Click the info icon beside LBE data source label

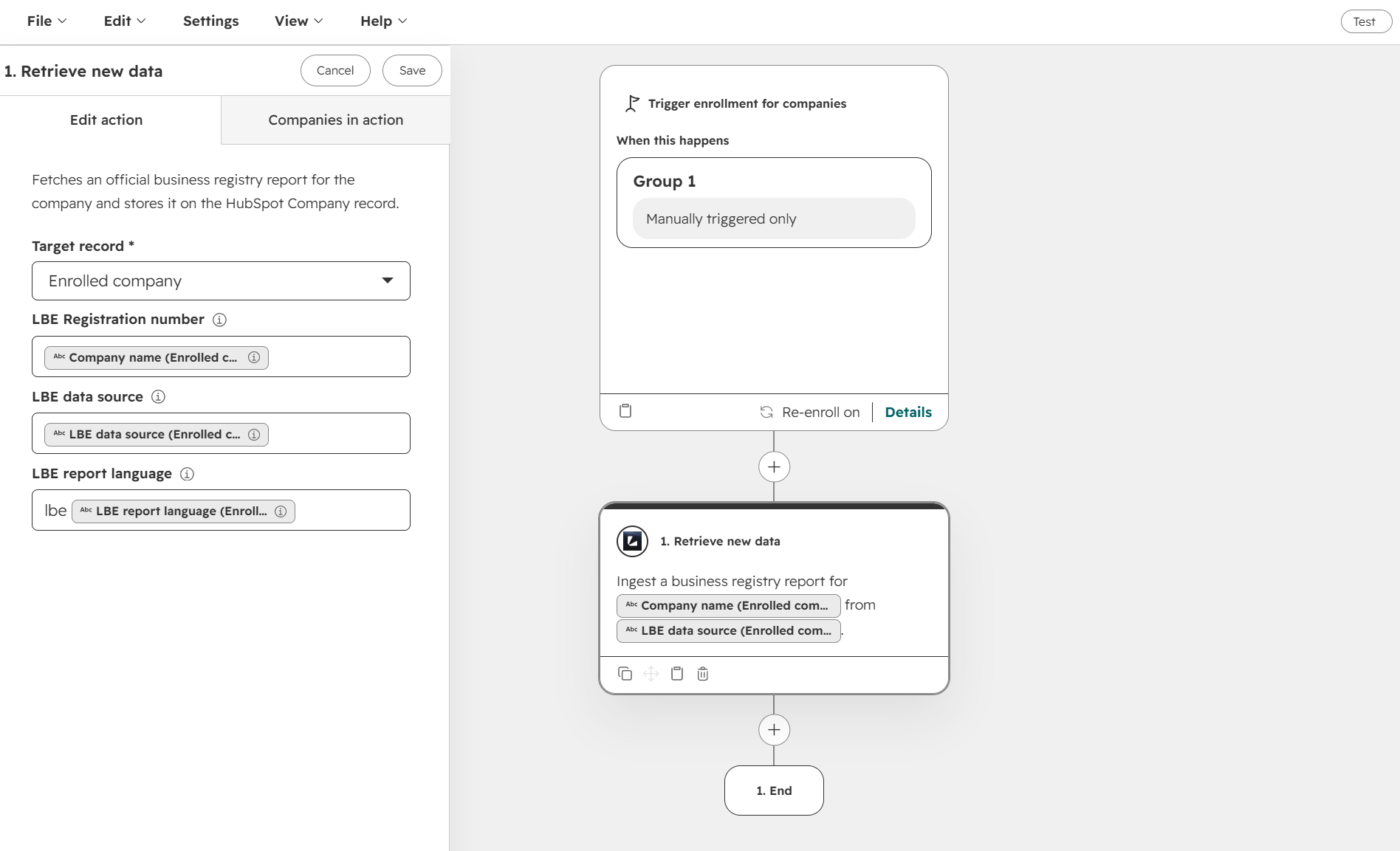point(158,396)
